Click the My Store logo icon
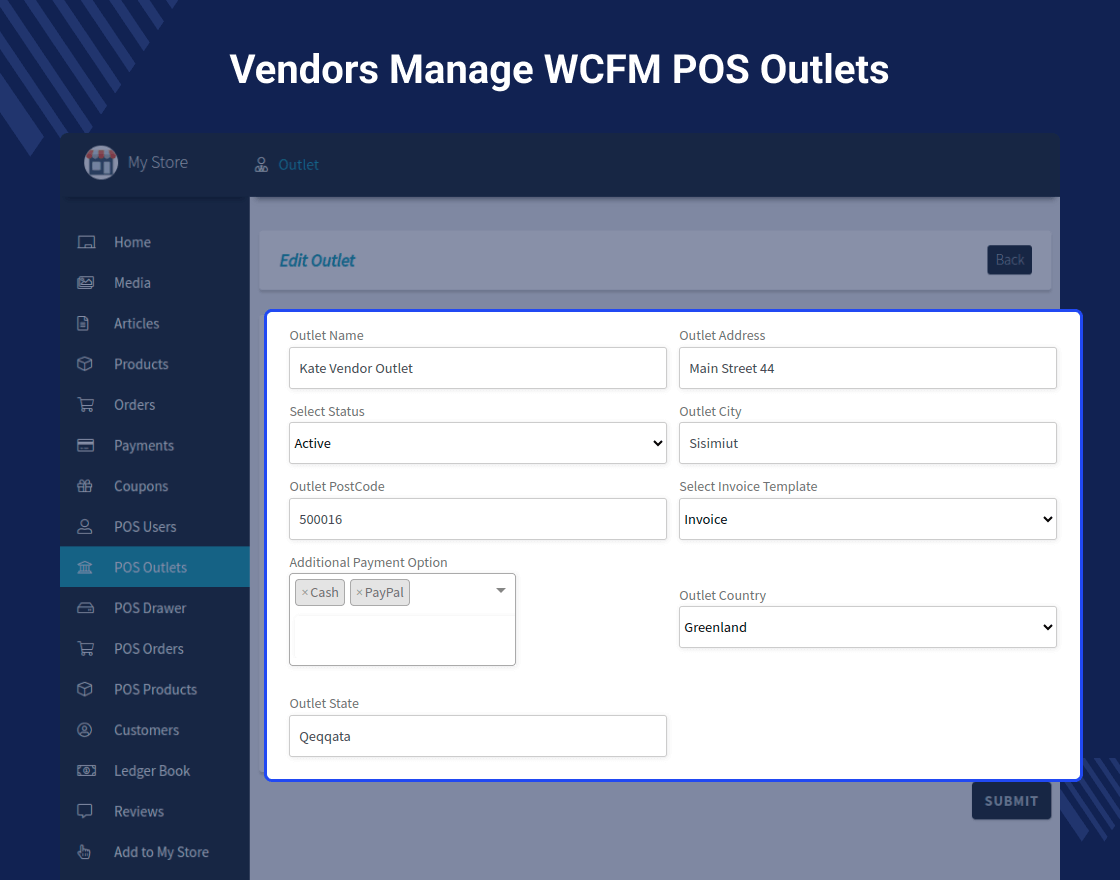This screenshot has height=880, width=1120. coord(100,162)
